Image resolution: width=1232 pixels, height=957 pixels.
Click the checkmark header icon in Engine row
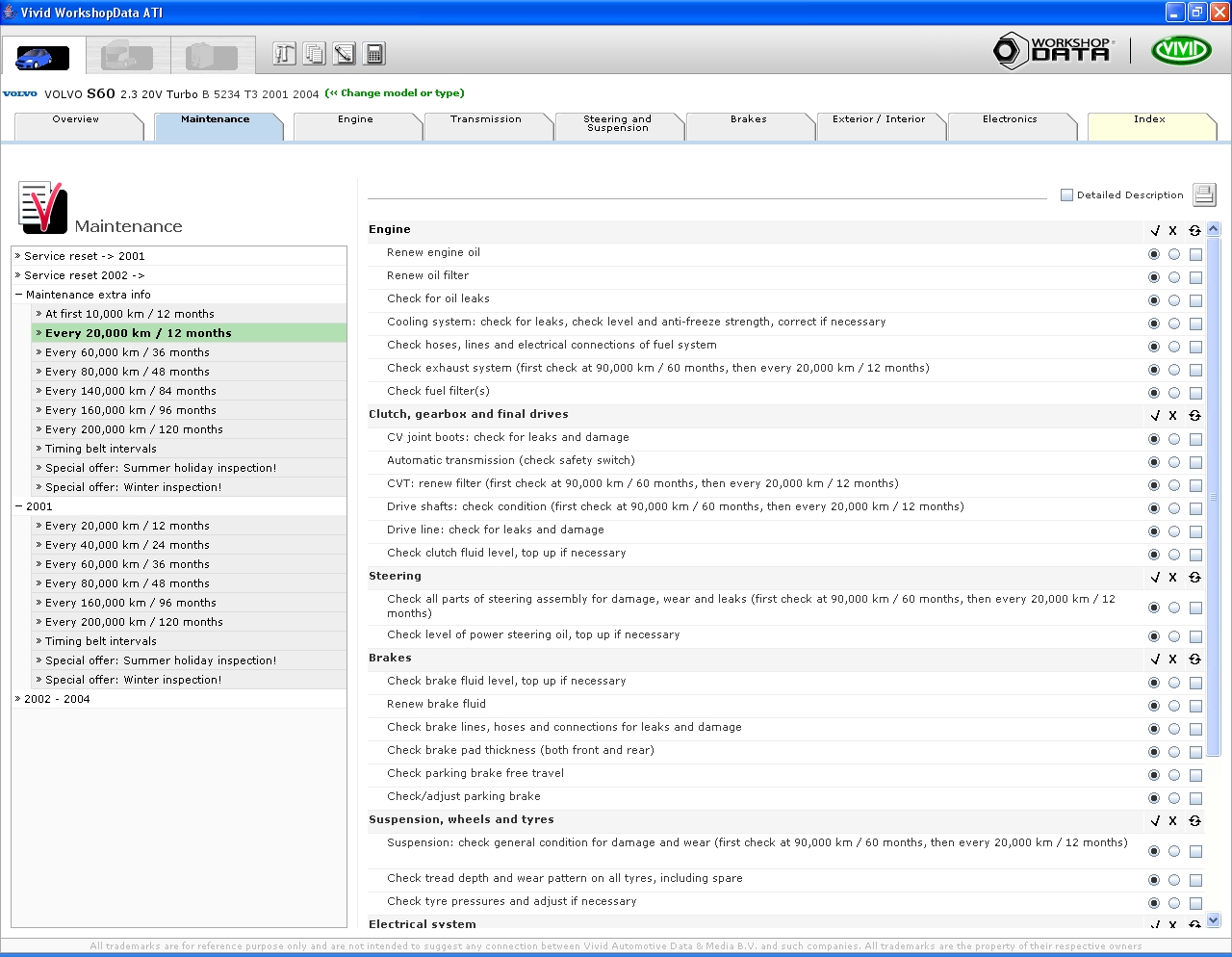[x=1155, y=231]
